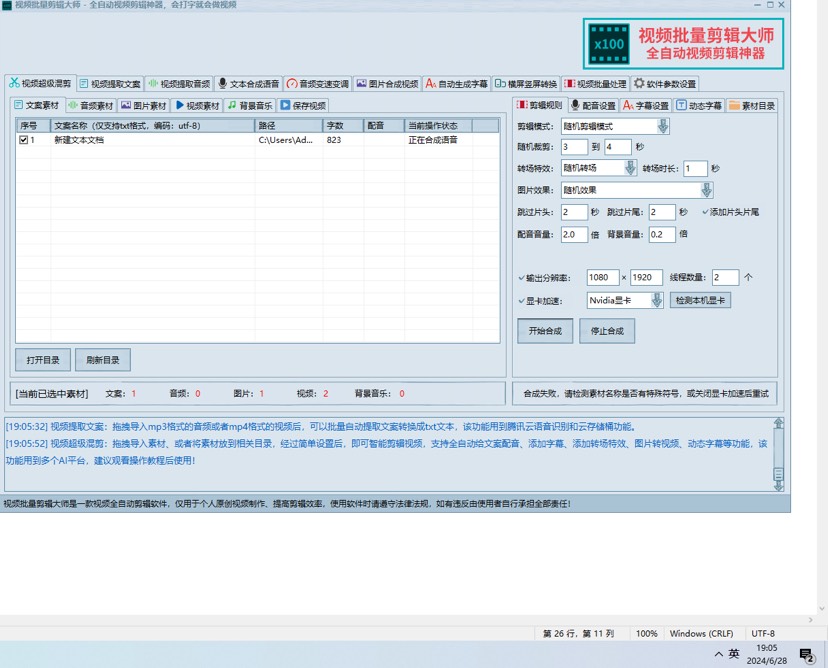Toggle the 添加片头片尾 checkbox
Image resolution: width=828 pixels, height=668 pixels.
(x=705, y=212)
